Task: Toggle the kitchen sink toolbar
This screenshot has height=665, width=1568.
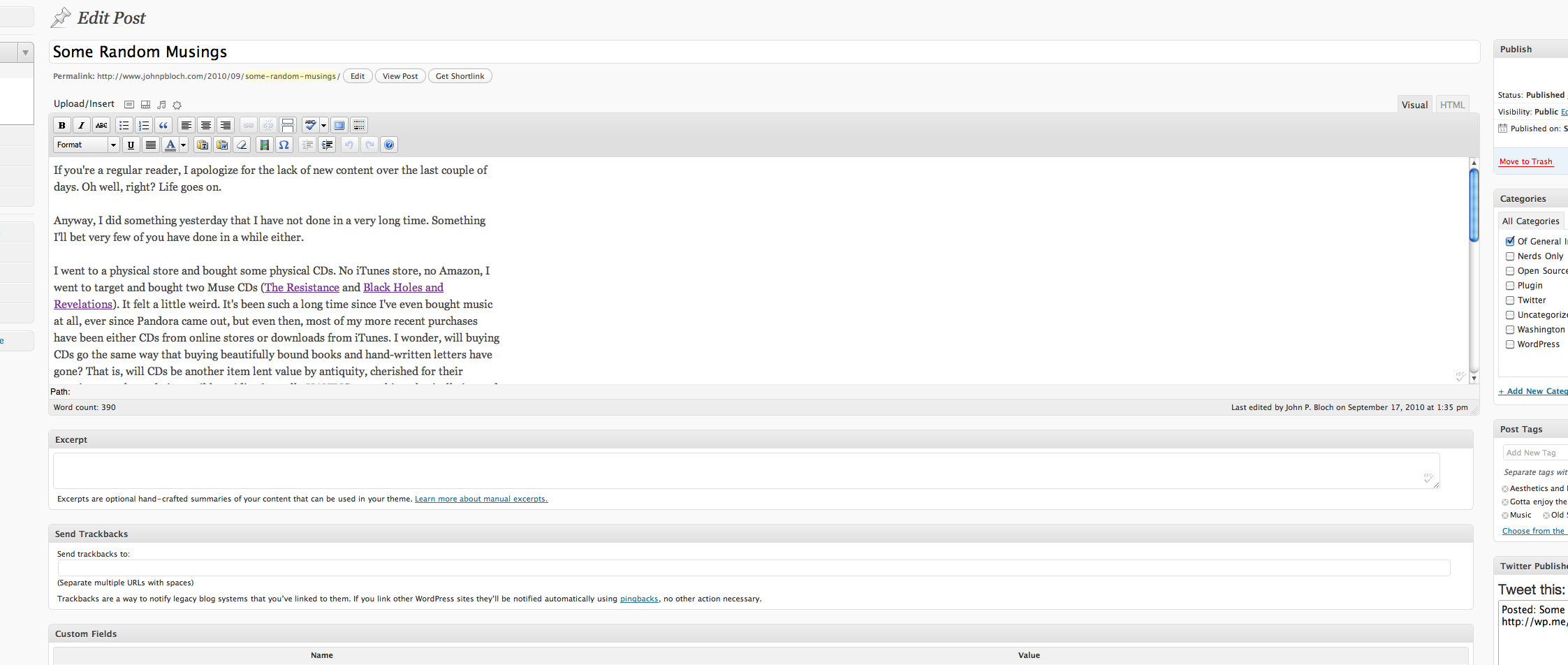Action: click(x=358, y=125)
